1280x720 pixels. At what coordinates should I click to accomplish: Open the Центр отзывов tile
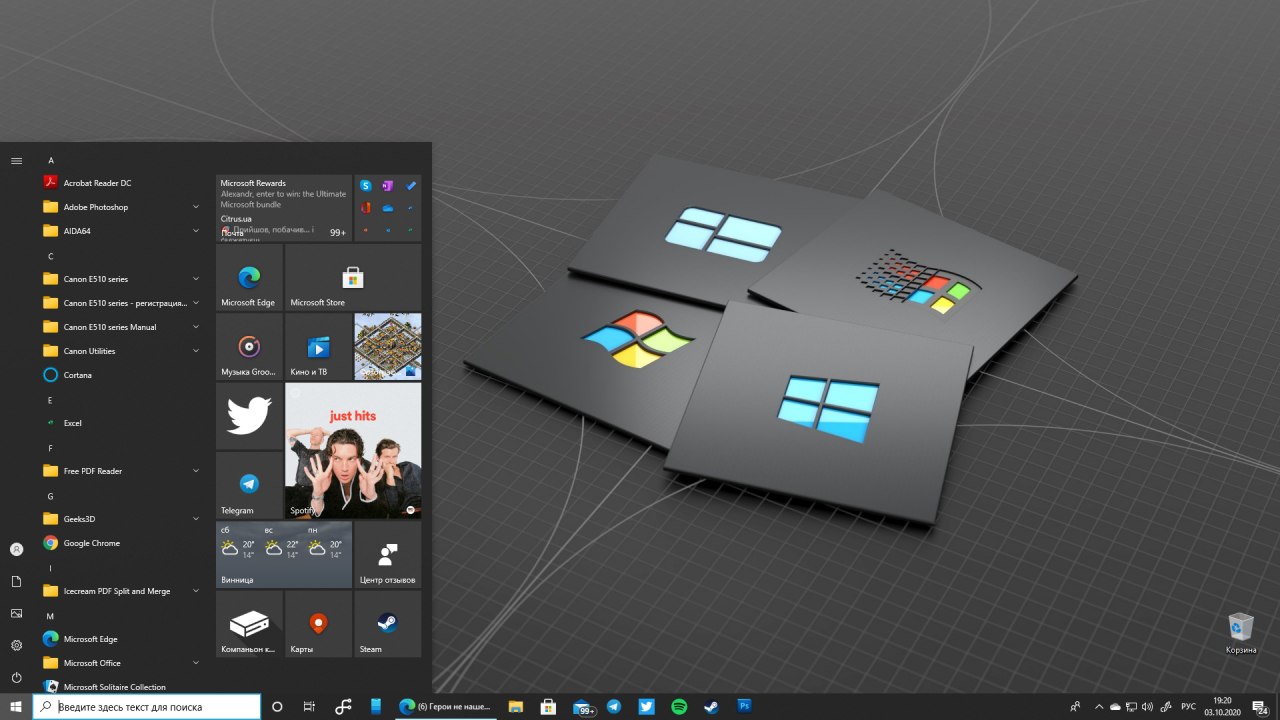tap(387, 554)
